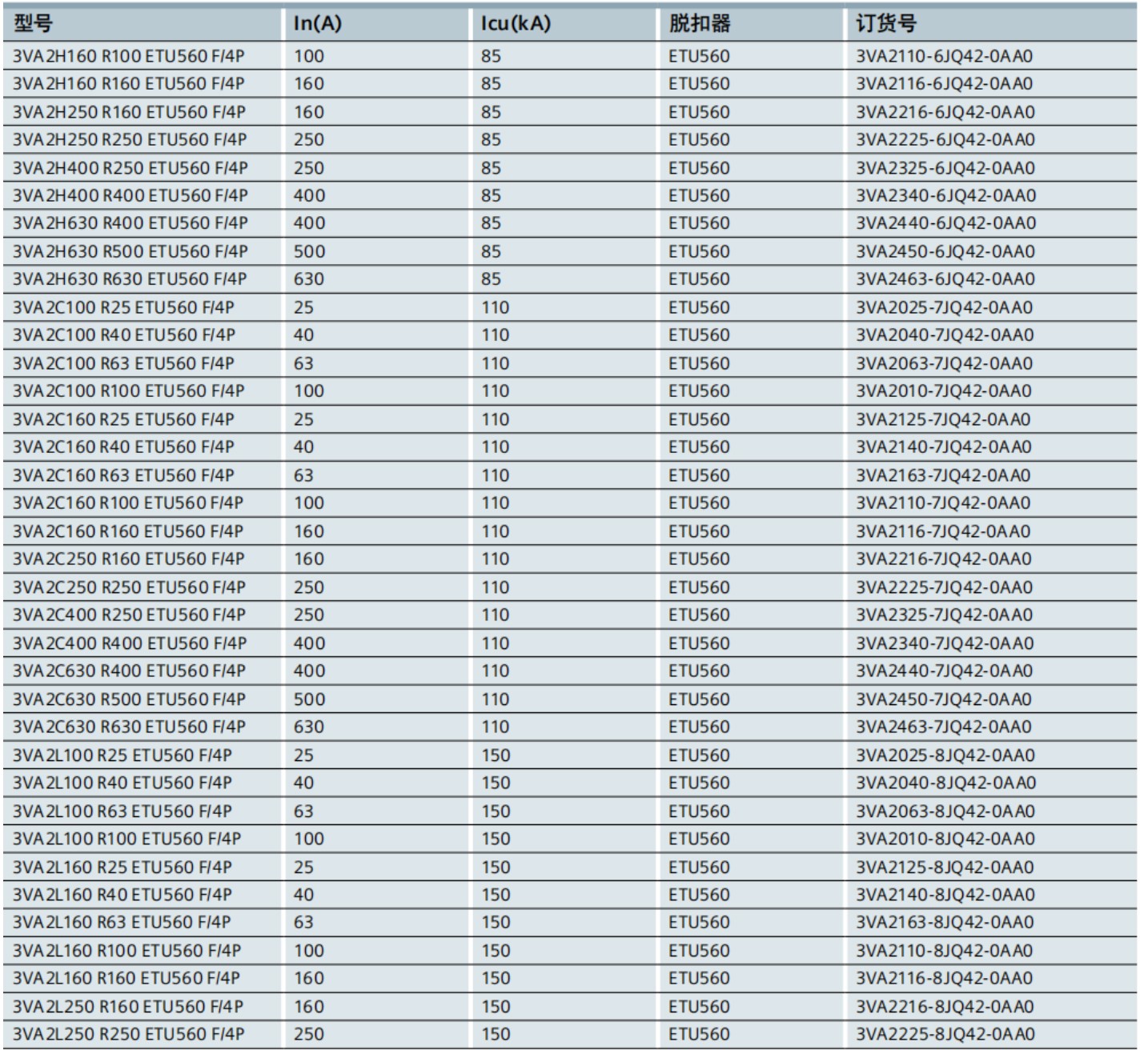Click the 型号 column header
1148x1050 pixels.
(x=33, y=23)
